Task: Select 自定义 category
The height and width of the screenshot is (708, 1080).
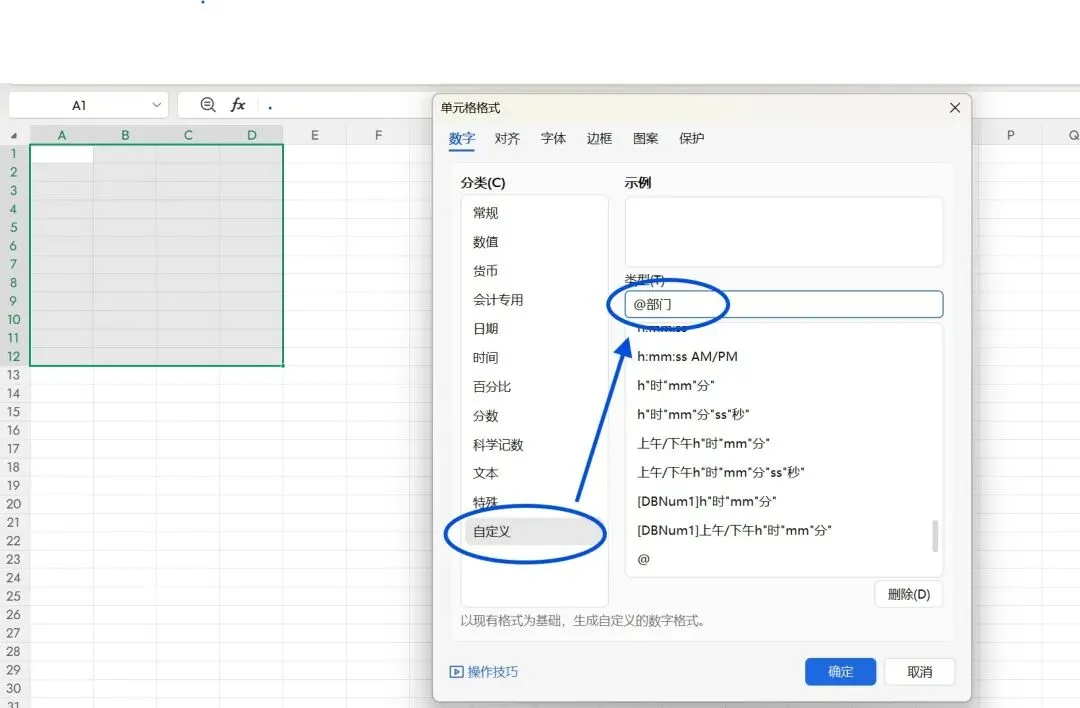Action: 534,531
